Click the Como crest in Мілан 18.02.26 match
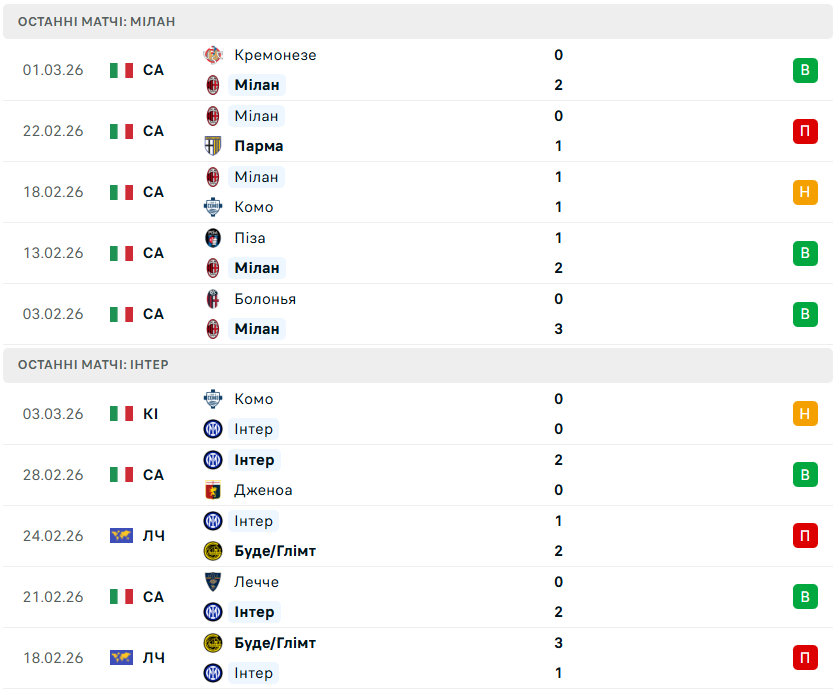This screenshot has width=839, height=692. click(x=212, y=207)
